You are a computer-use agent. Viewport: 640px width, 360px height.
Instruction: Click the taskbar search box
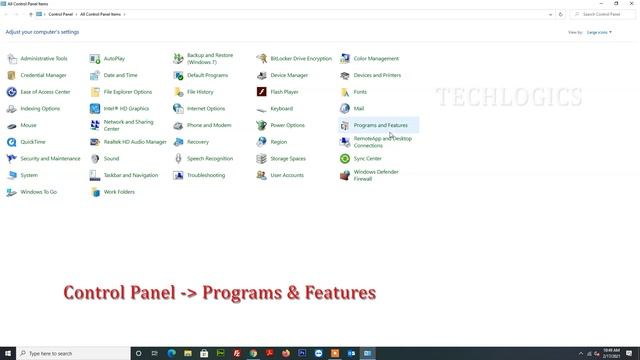click(73, 353)
